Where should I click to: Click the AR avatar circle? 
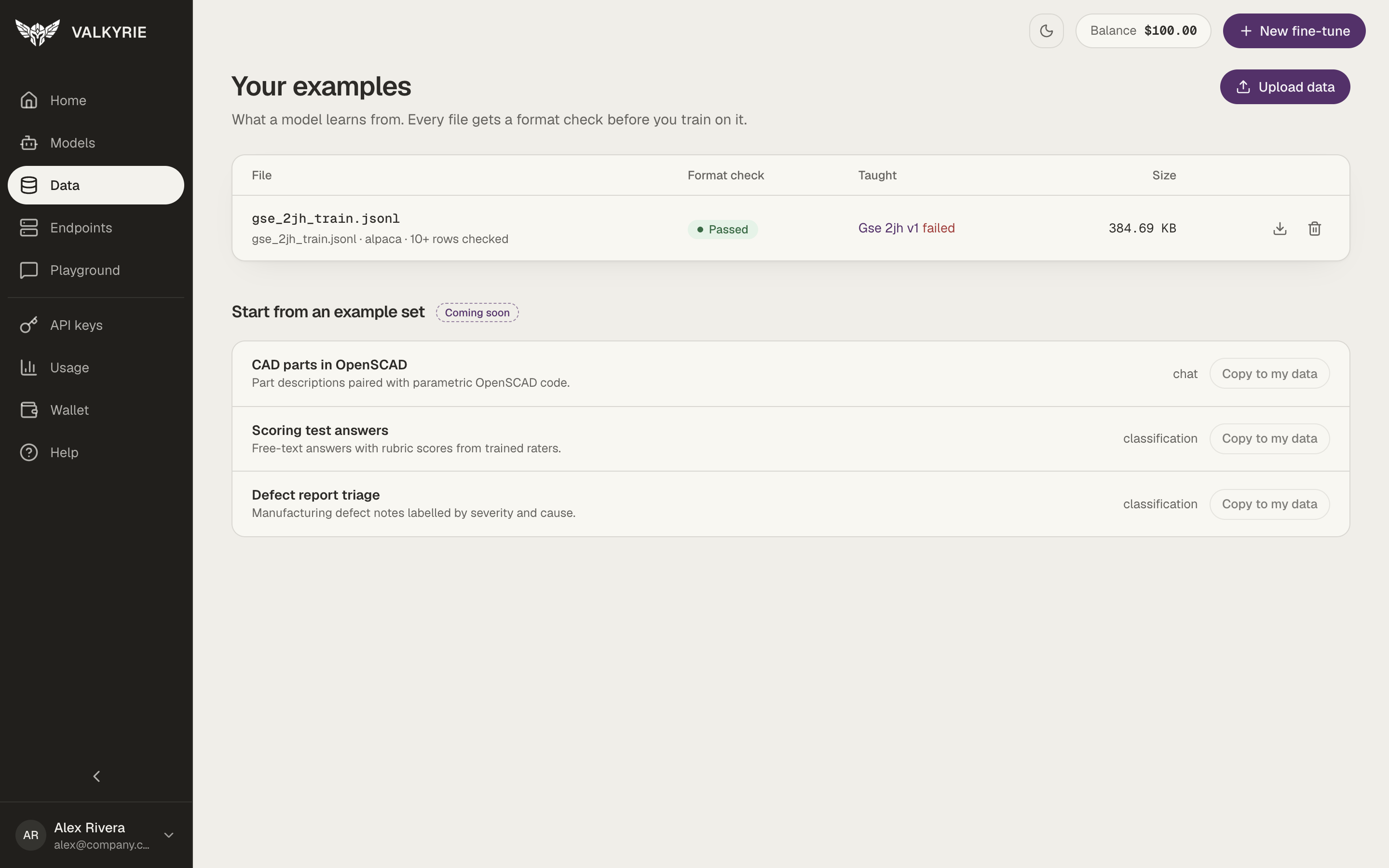coord(31,835)
